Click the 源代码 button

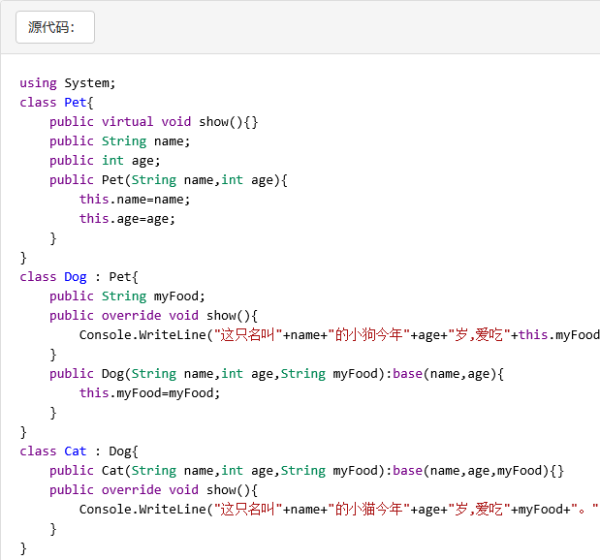pos(55,28)
